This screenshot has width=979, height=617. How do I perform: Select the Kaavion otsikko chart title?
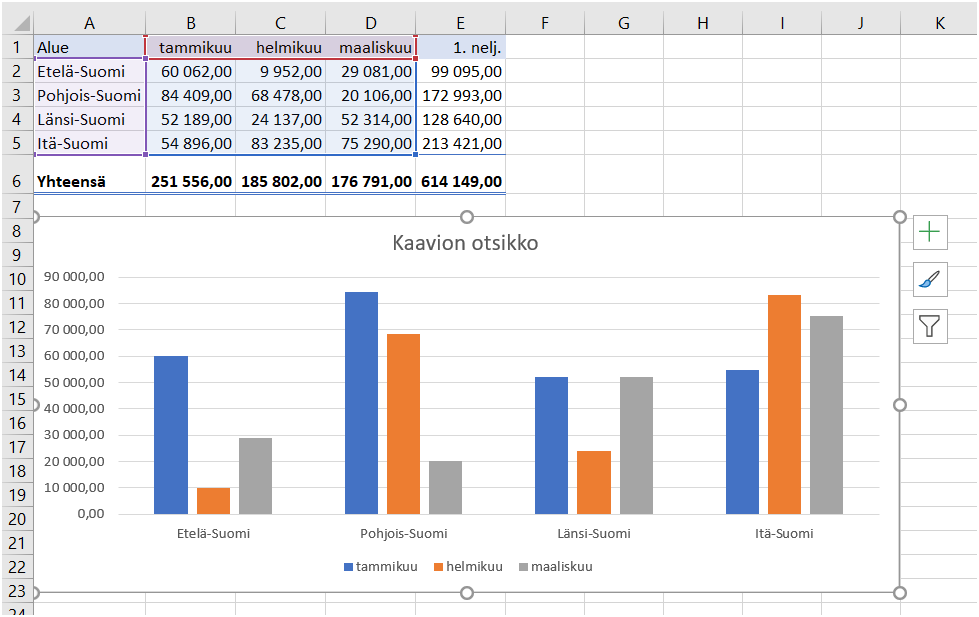465,243
